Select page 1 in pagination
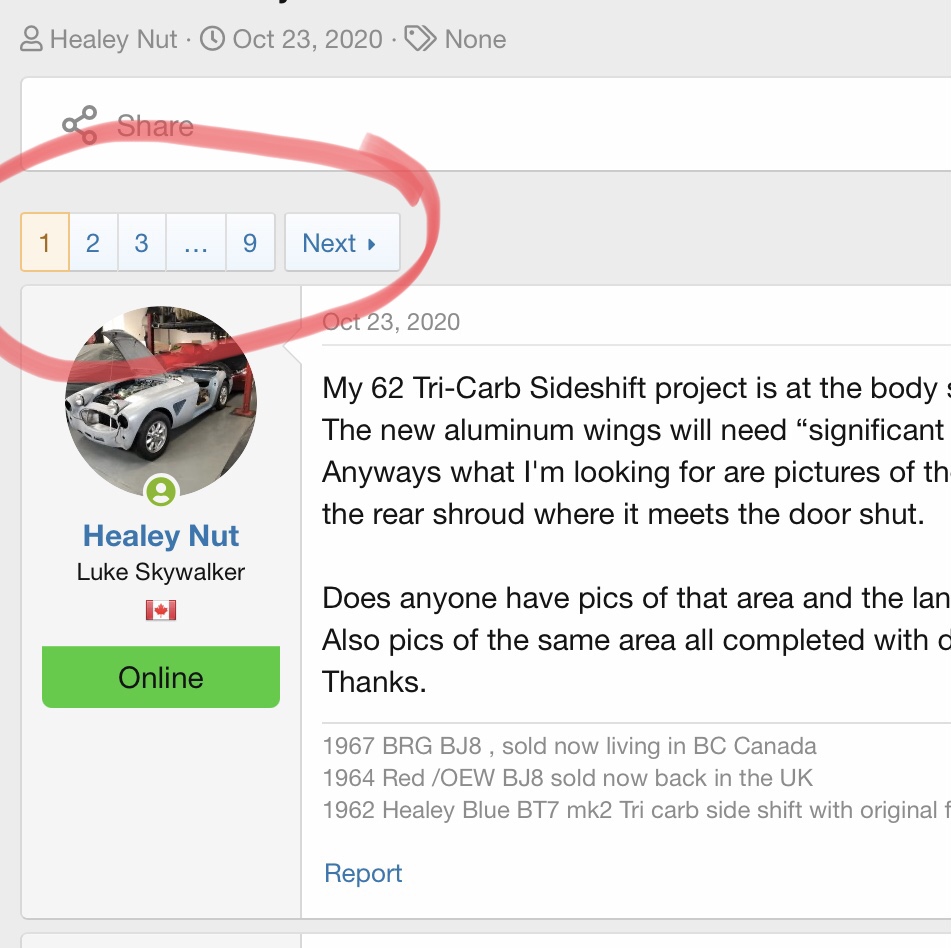Image resolution: width=951 pixels, height=948 pixels. (x=44, y=243)
